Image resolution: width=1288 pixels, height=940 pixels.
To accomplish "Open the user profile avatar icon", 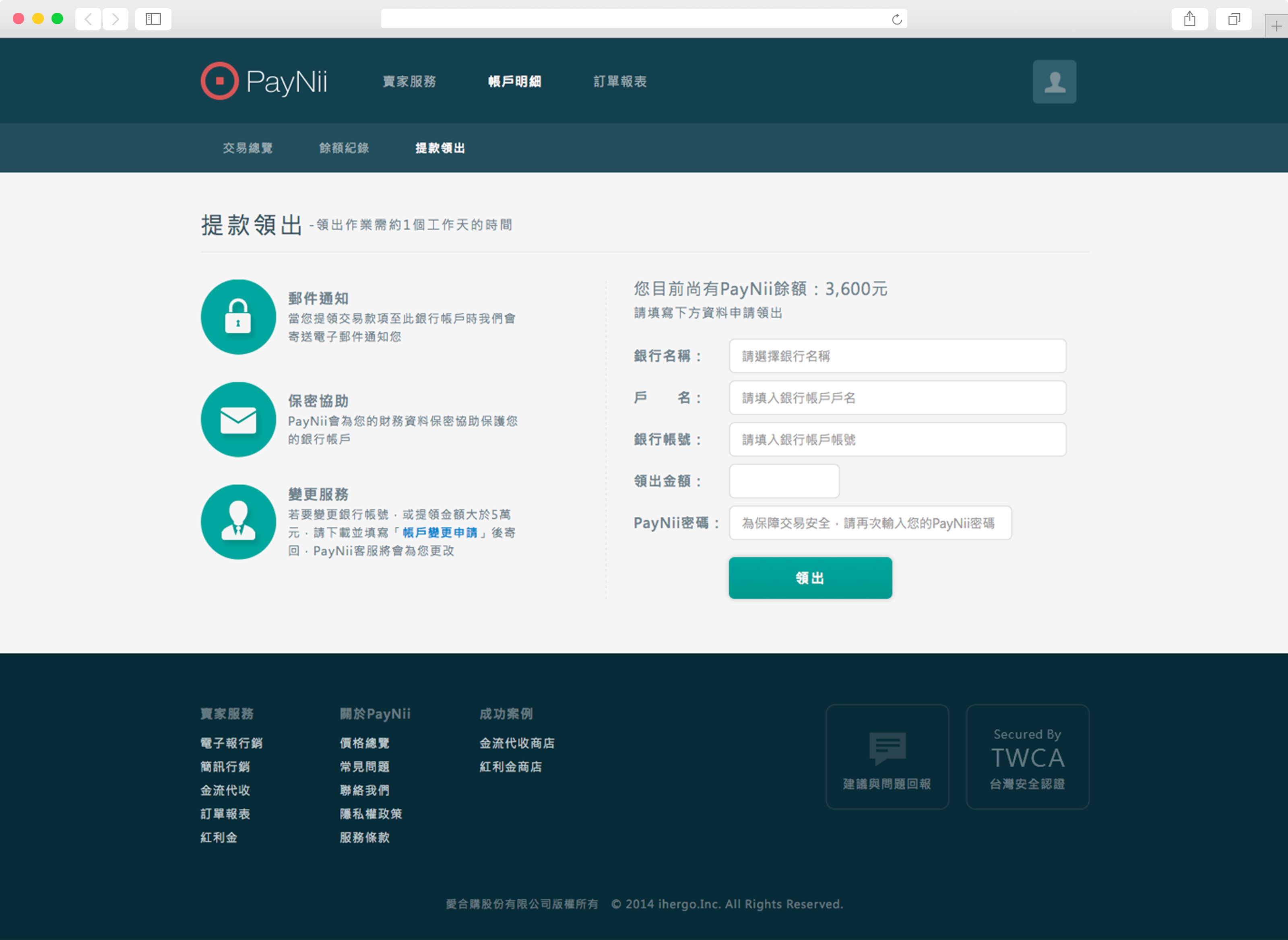I will tap(1054, 82).
